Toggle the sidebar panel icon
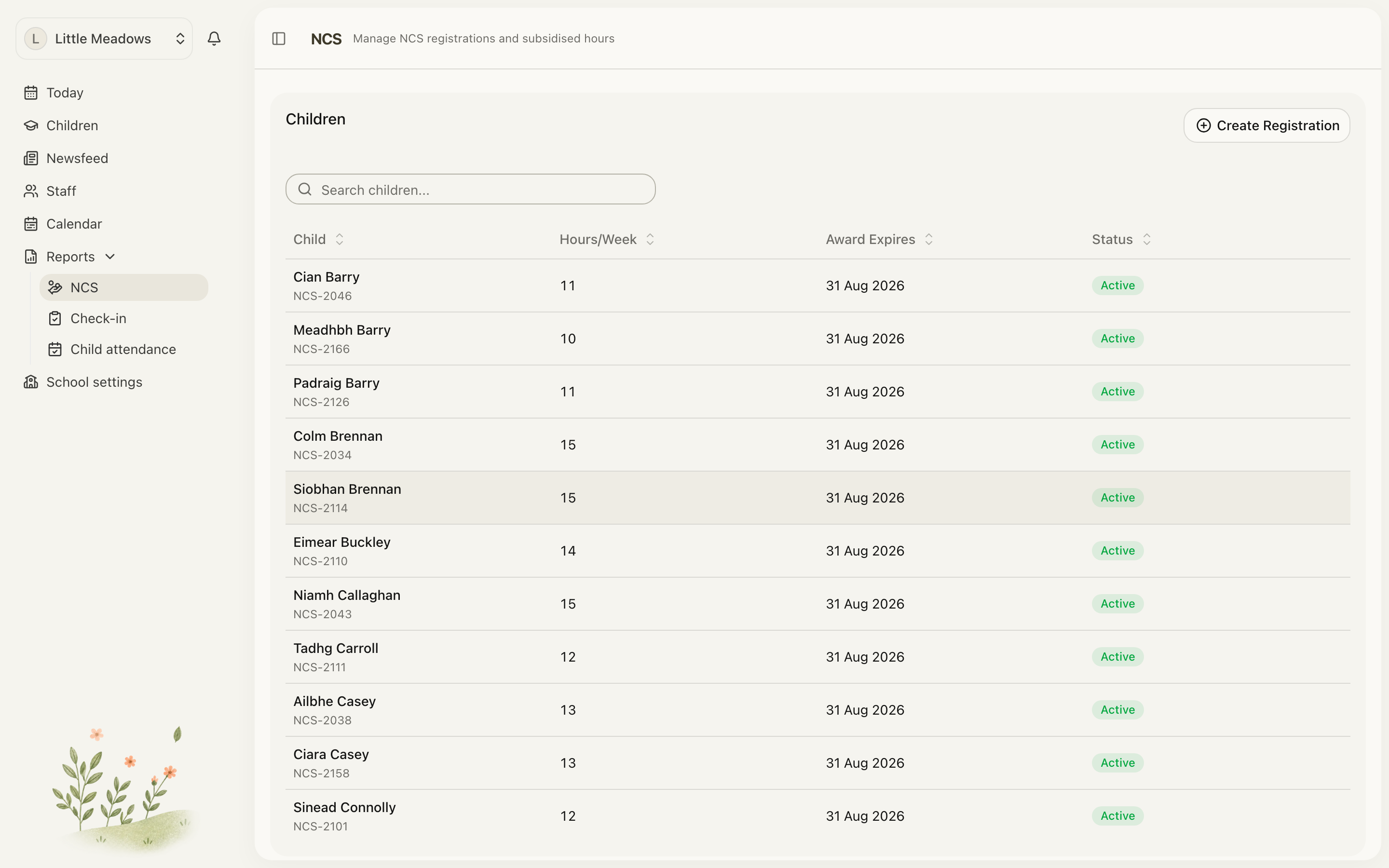This screenshot has height=868, width=1389. (x=279, y=39)
